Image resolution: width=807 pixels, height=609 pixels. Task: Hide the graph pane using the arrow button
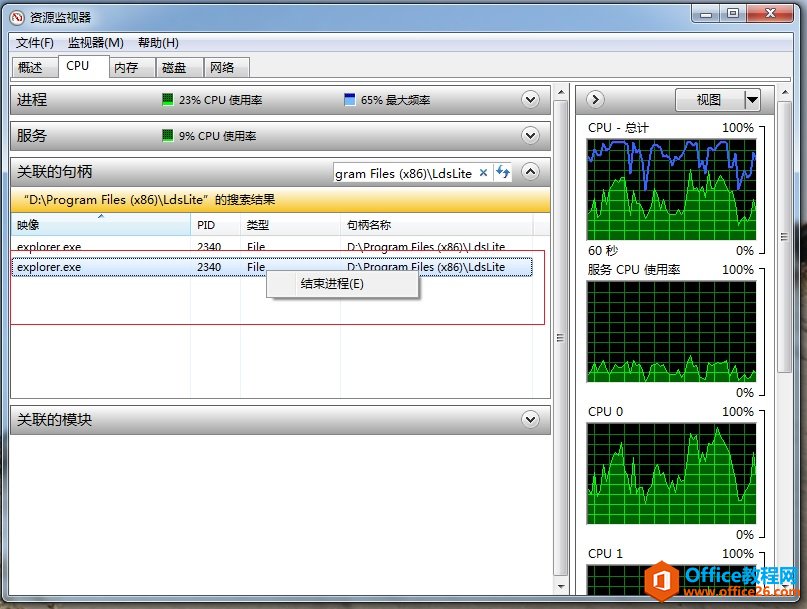click(595, 99)
